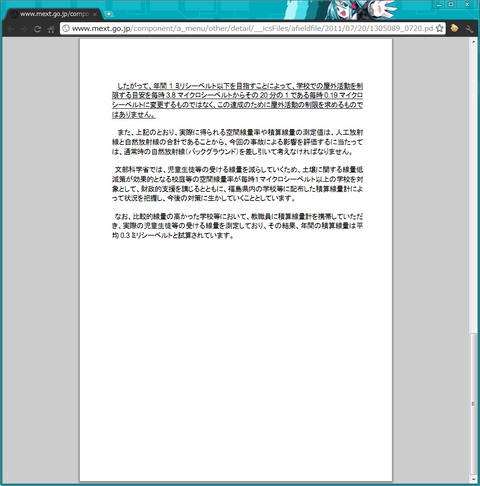The width and height of the screenshot is (480, 486).
Task: Click the last line 均 0.3 ミリシーベルト
Action: 173,236
